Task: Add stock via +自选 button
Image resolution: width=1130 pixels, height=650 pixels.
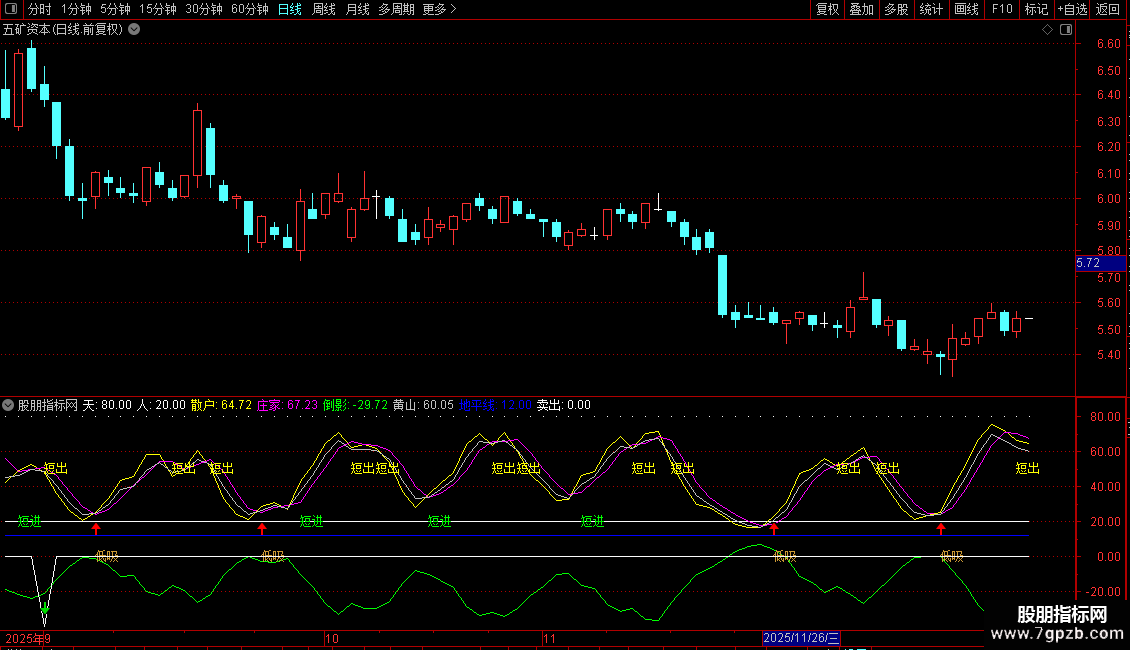Action: coord(1071,9)
